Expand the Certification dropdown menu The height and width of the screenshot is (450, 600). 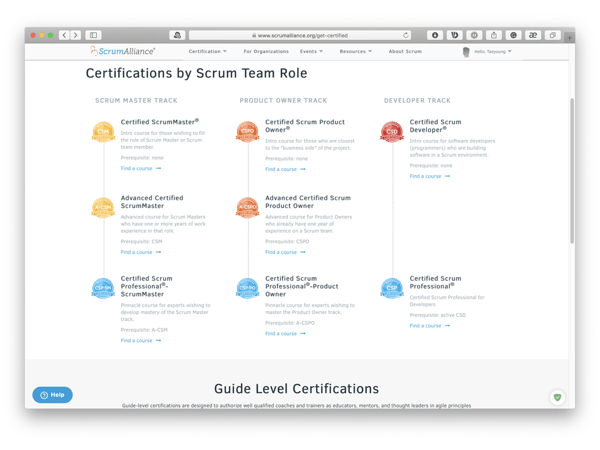(207, 51)
